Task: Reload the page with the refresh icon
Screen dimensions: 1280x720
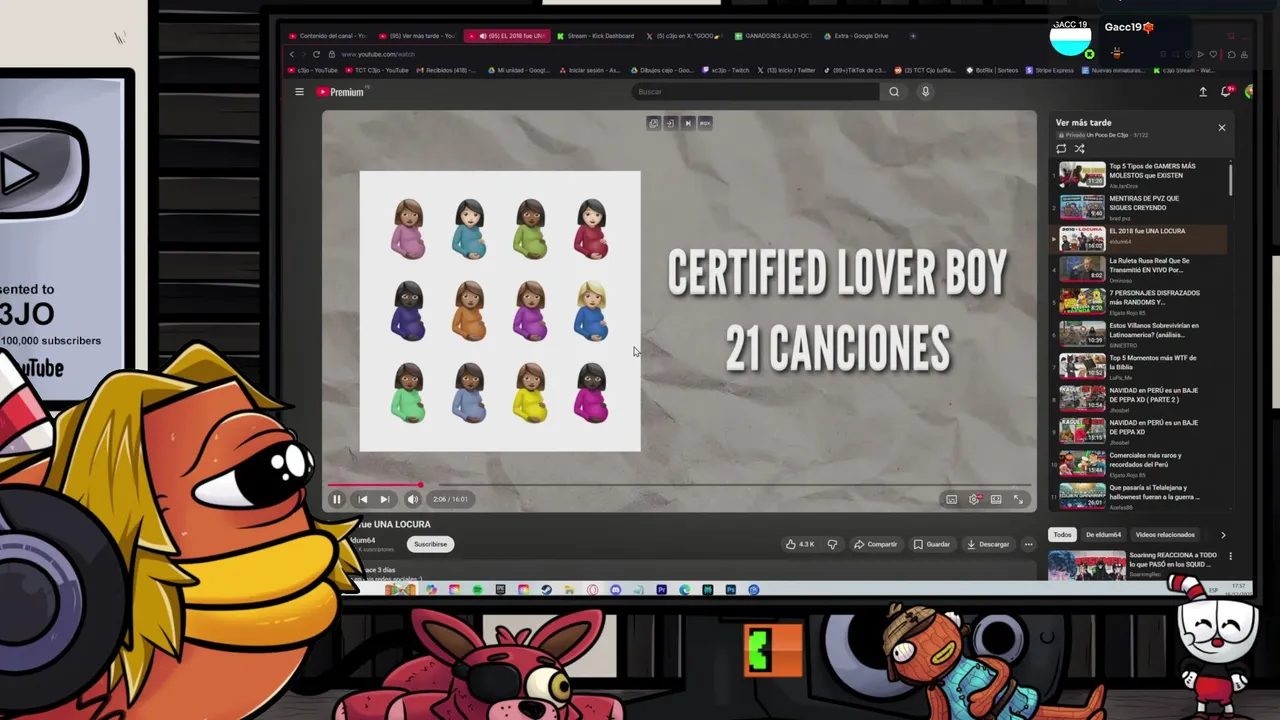Action: 316,54
